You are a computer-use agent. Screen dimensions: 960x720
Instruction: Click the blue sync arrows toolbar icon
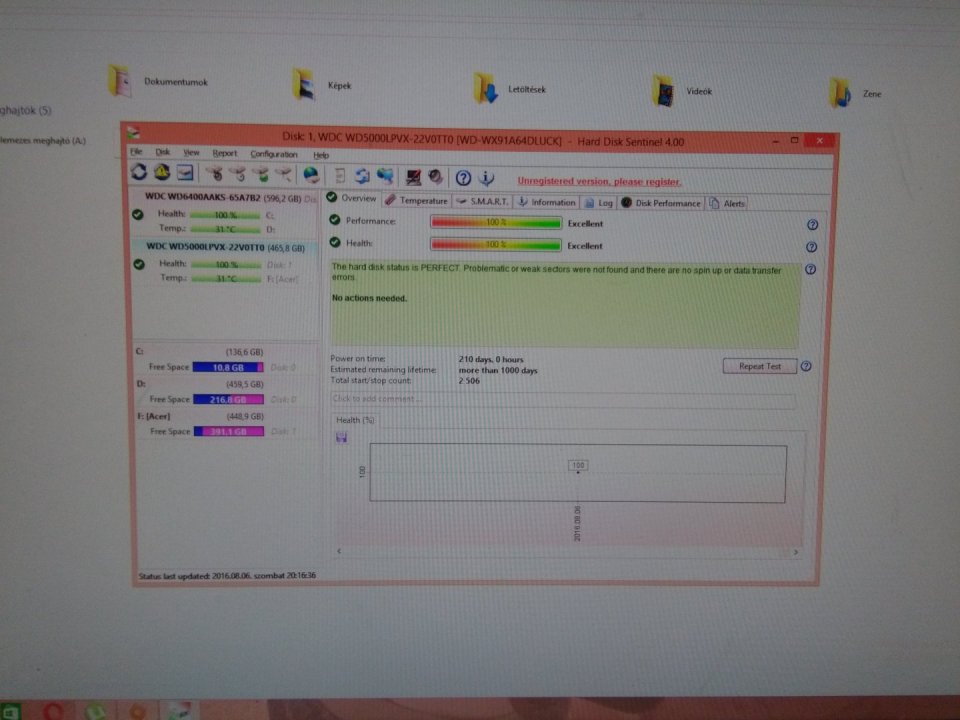point(362,177)
